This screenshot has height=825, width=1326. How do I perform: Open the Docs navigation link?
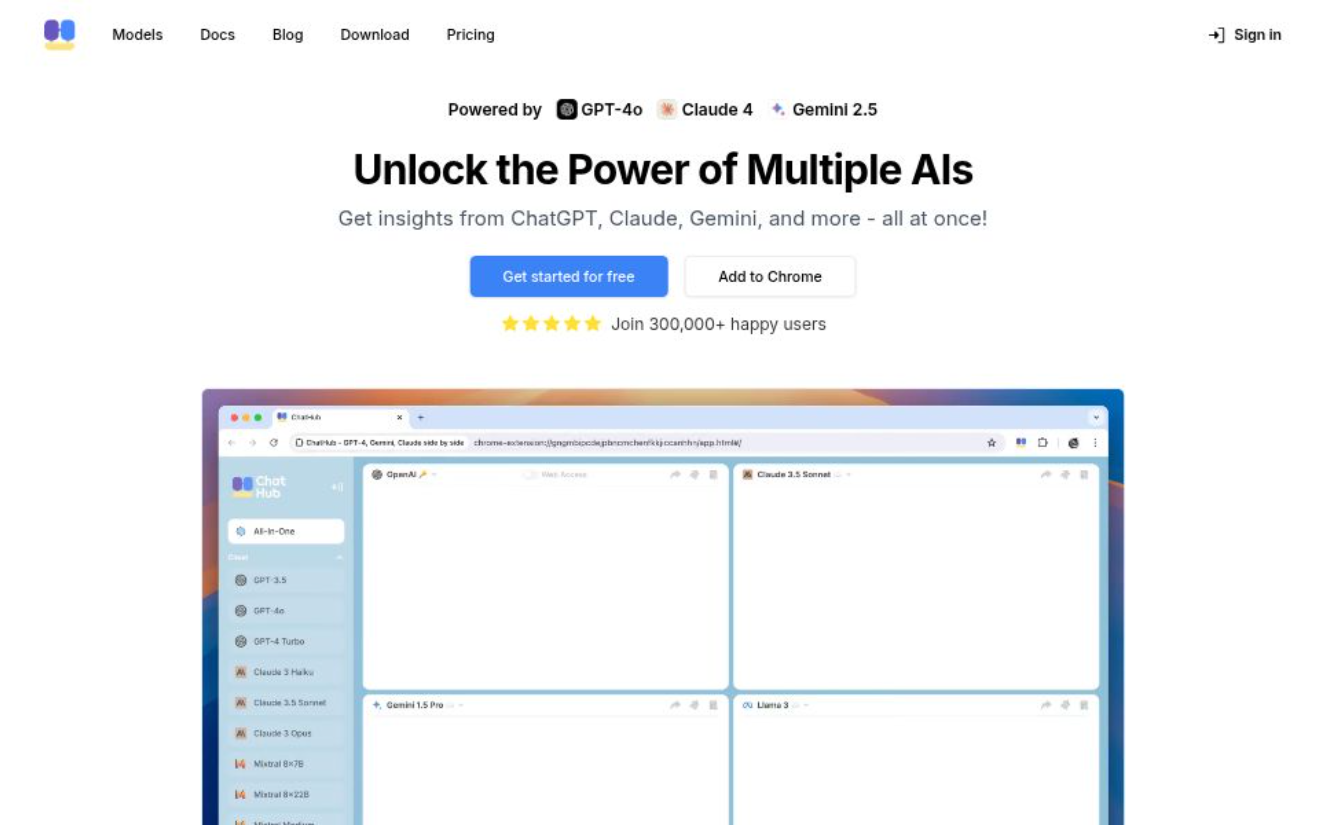[x=217, y=35]
